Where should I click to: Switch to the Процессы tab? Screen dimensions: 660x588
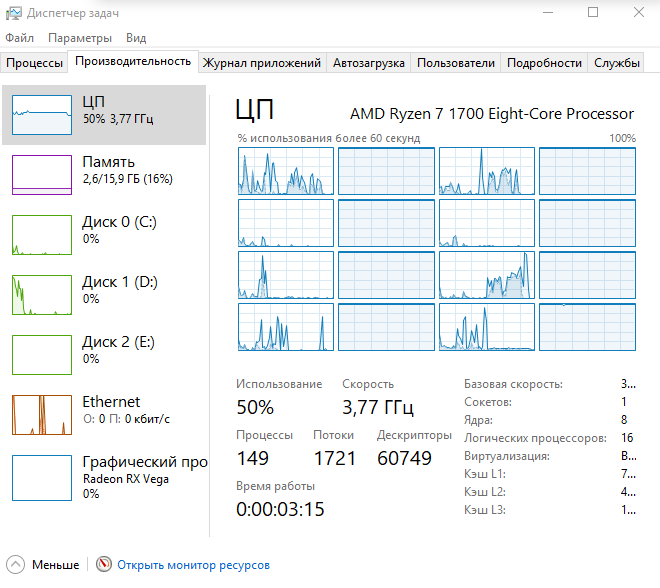35,63
